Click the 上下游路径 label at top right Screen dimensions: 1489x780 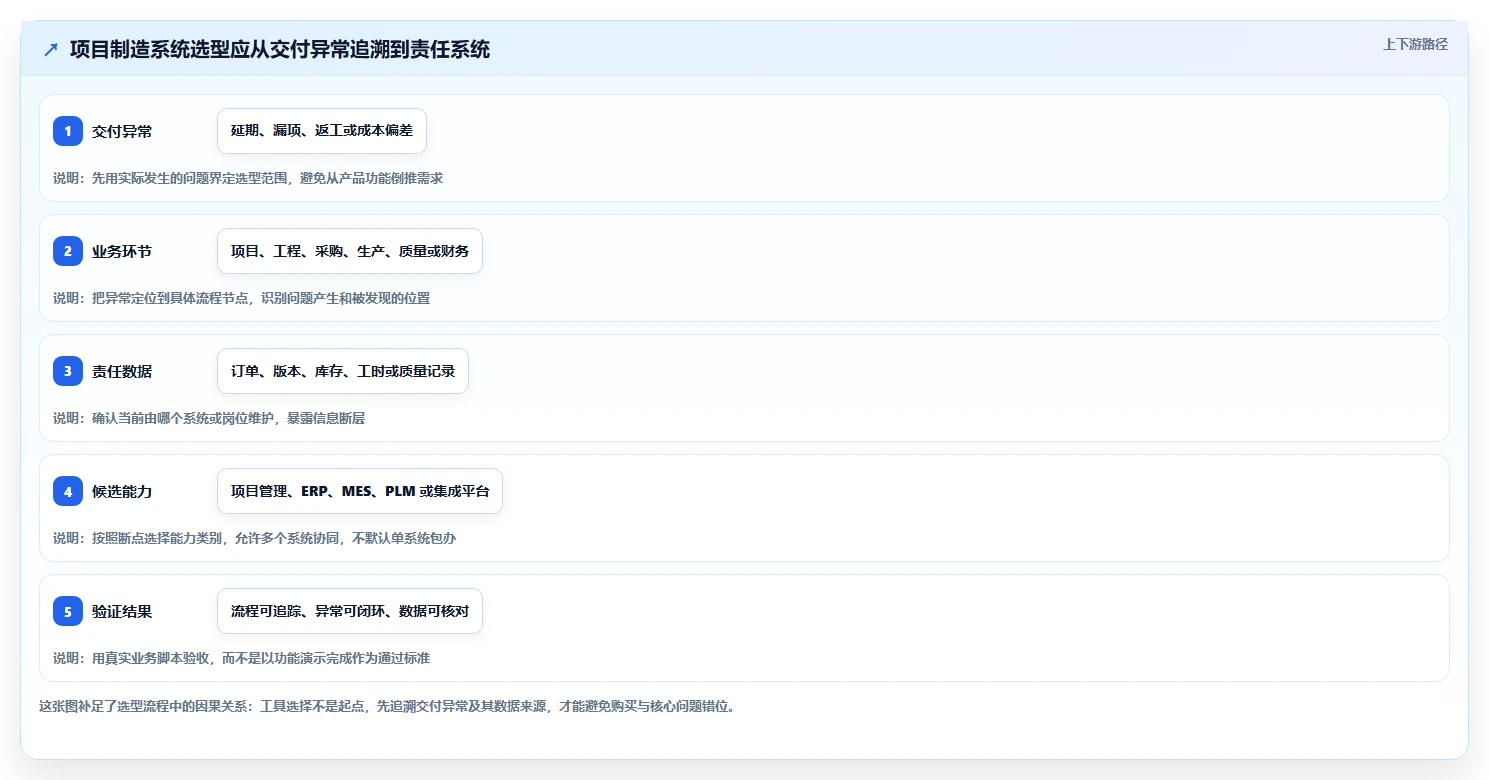pos(1415,44)
